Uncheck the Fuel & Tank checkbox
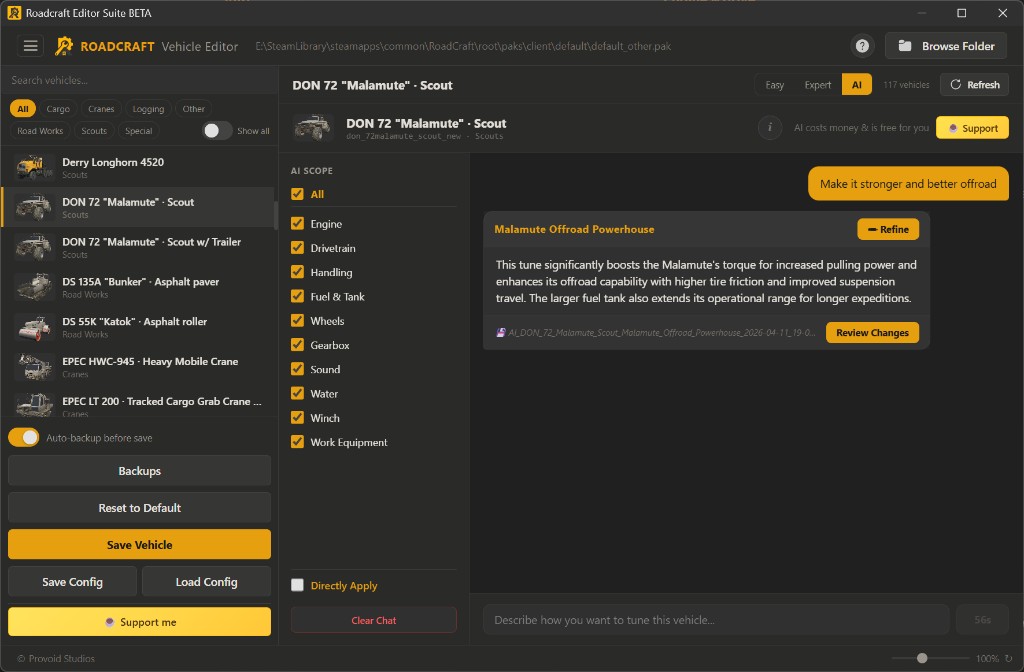This screenshot has width=1024, height=672. [x=297, y=296]
